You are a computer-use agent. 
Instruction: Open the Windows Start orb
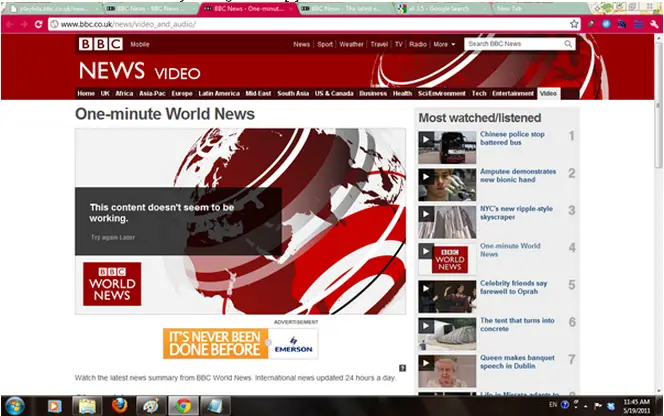tap(14, 406)
